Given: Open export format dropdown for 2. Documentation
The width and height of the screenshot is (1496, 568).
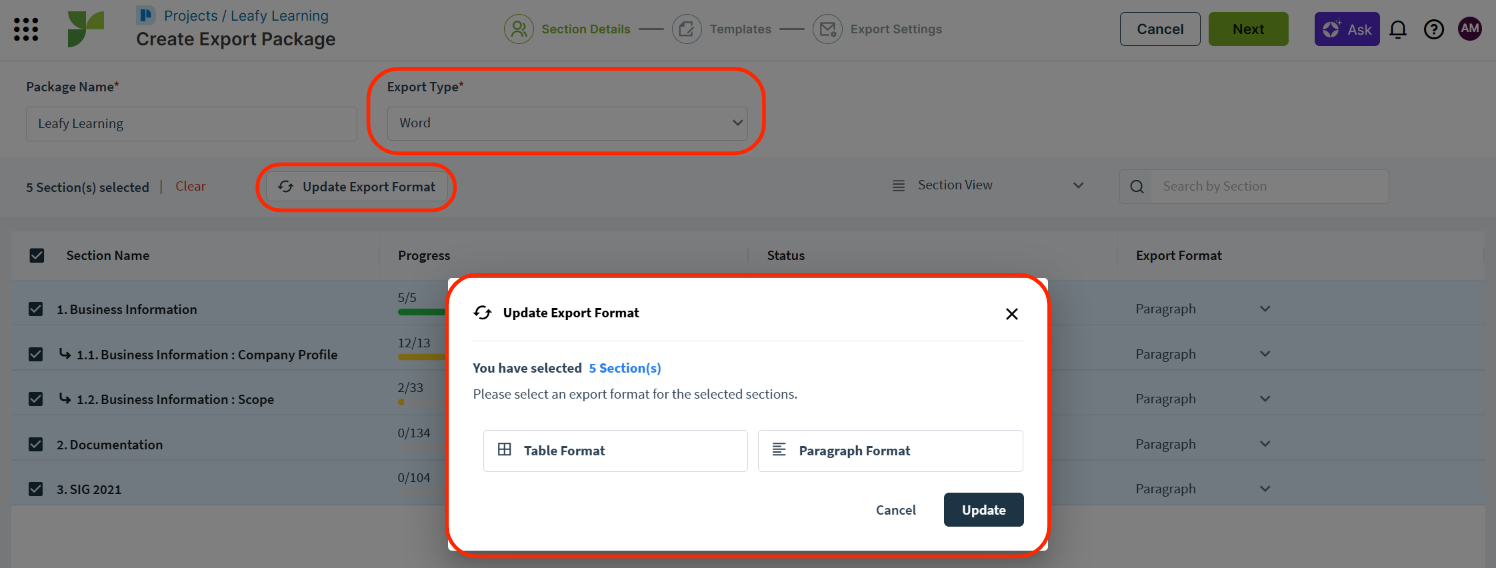Looking at the screenshot, I should 1265,444.
